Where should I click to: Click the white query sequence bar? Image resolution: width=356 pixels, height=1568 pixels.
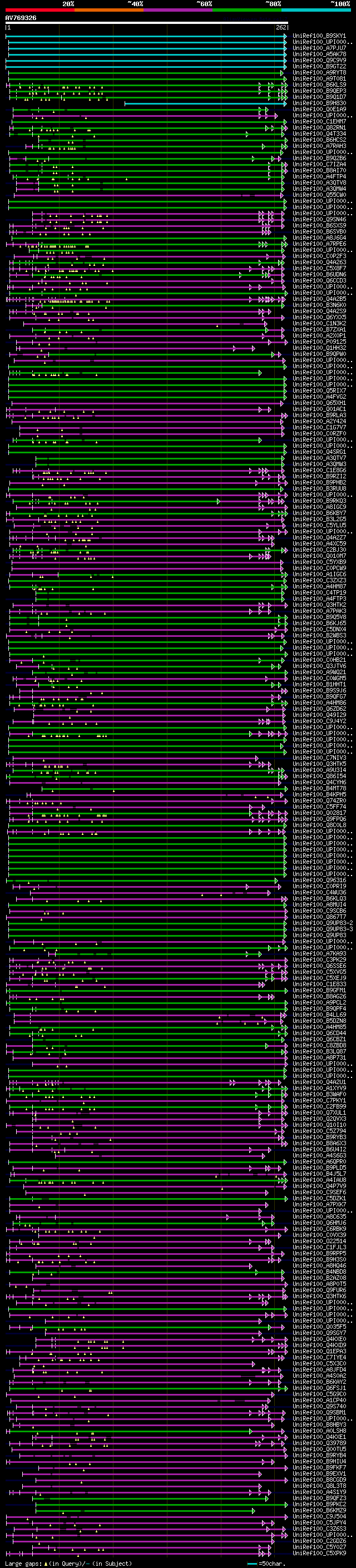tap(147, 22)
